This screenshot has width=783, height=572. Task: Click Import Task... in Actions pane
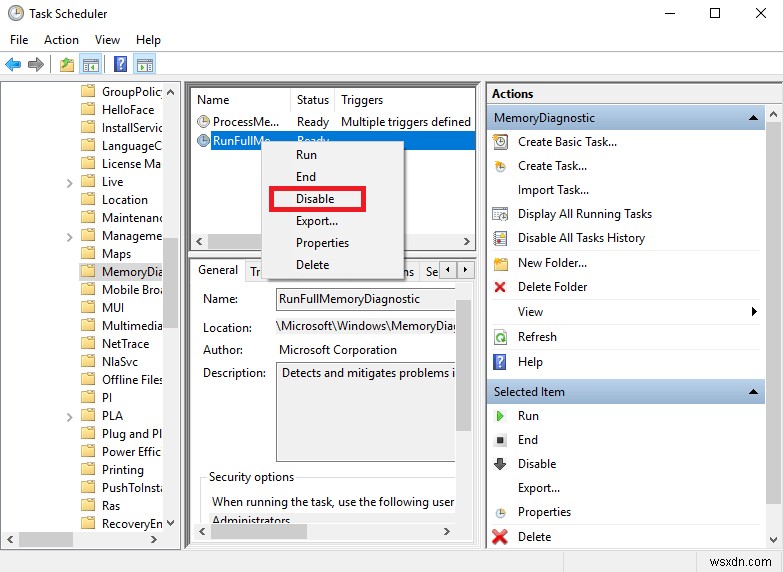[x=553, y=190]
